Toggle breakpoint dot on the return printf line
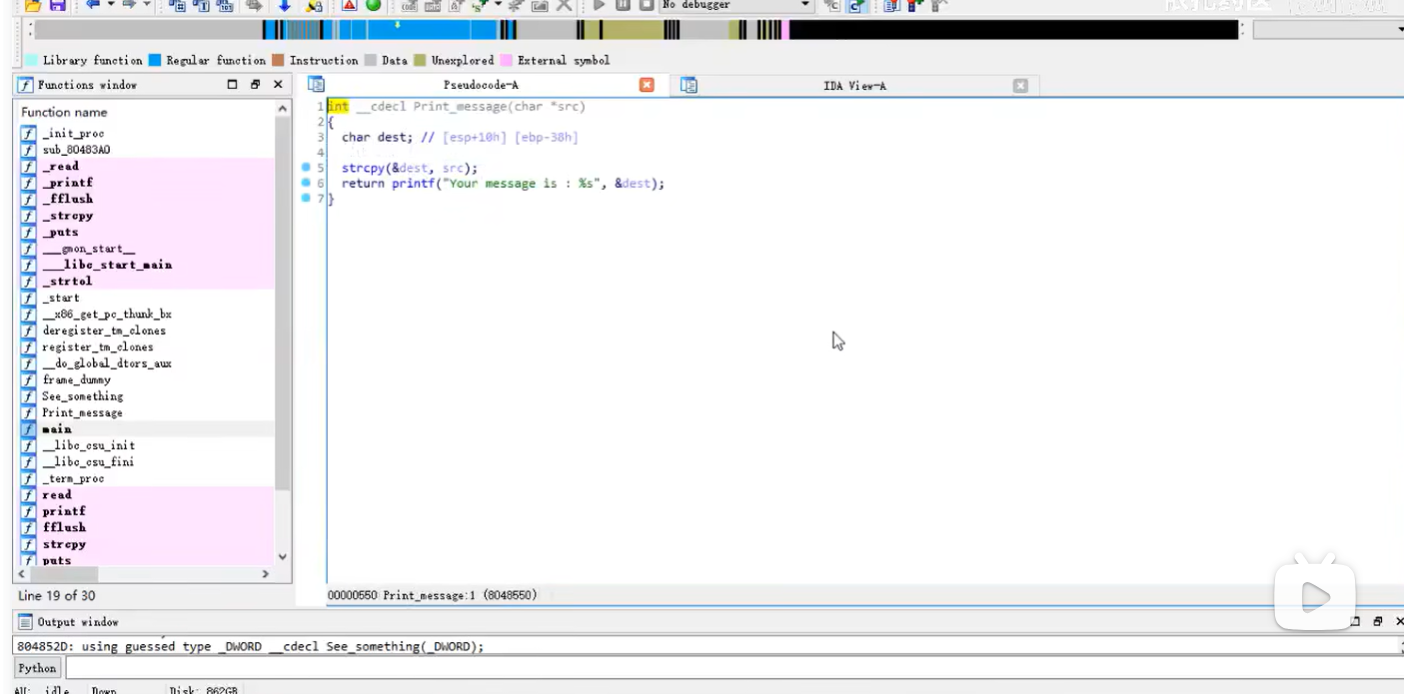 tap(306, 183)
